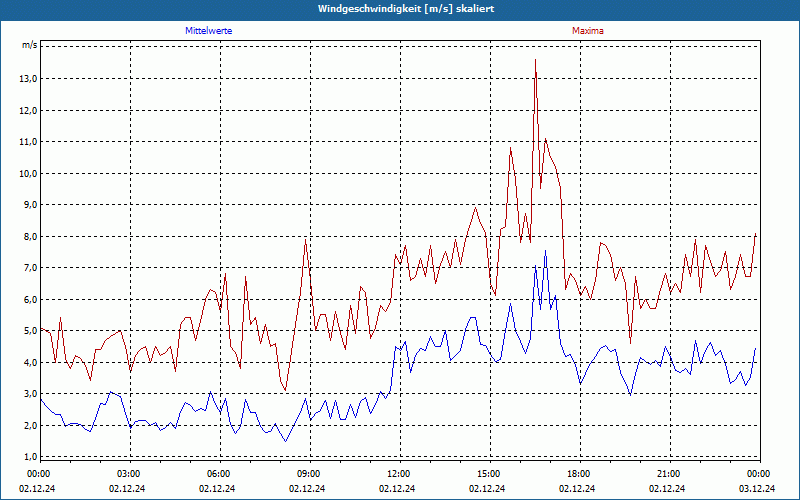Viewport: 800px width, 500px height.
Task: Select the blue "Mittelwerte" legend label
Action: pyautogui.click(x=209, y=31)
